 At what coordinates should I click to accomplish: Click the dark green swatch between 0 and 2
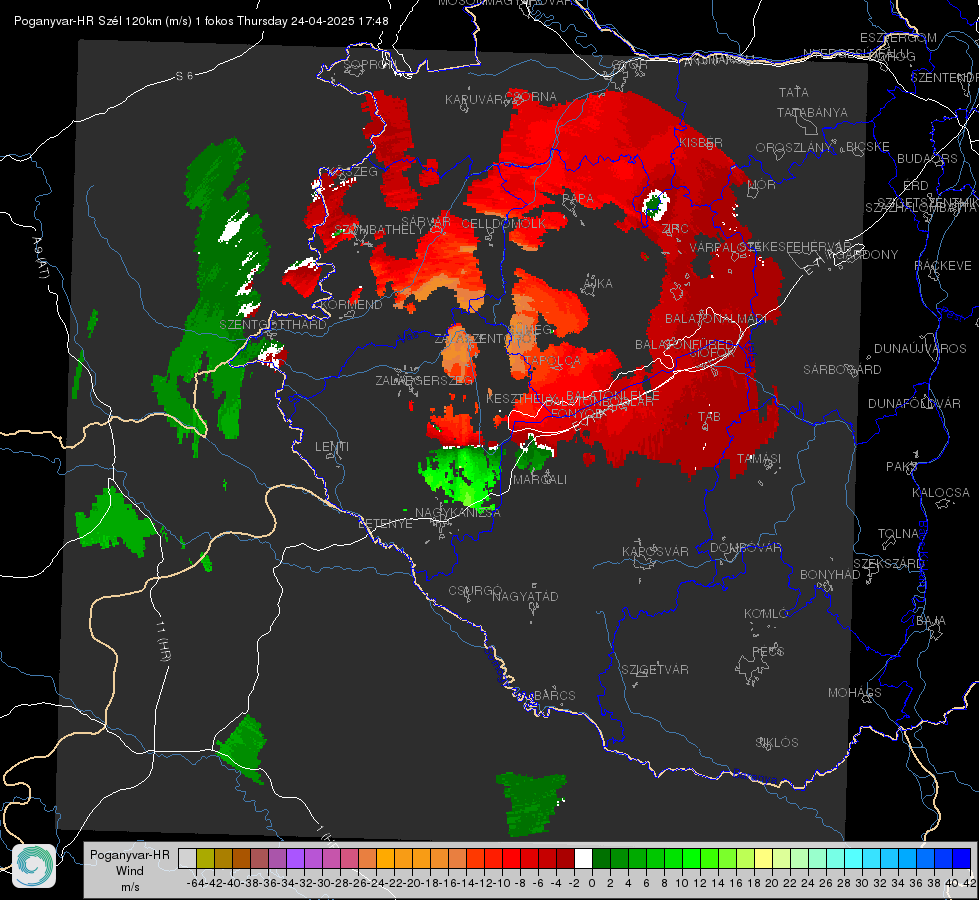(x=601, y=859)
